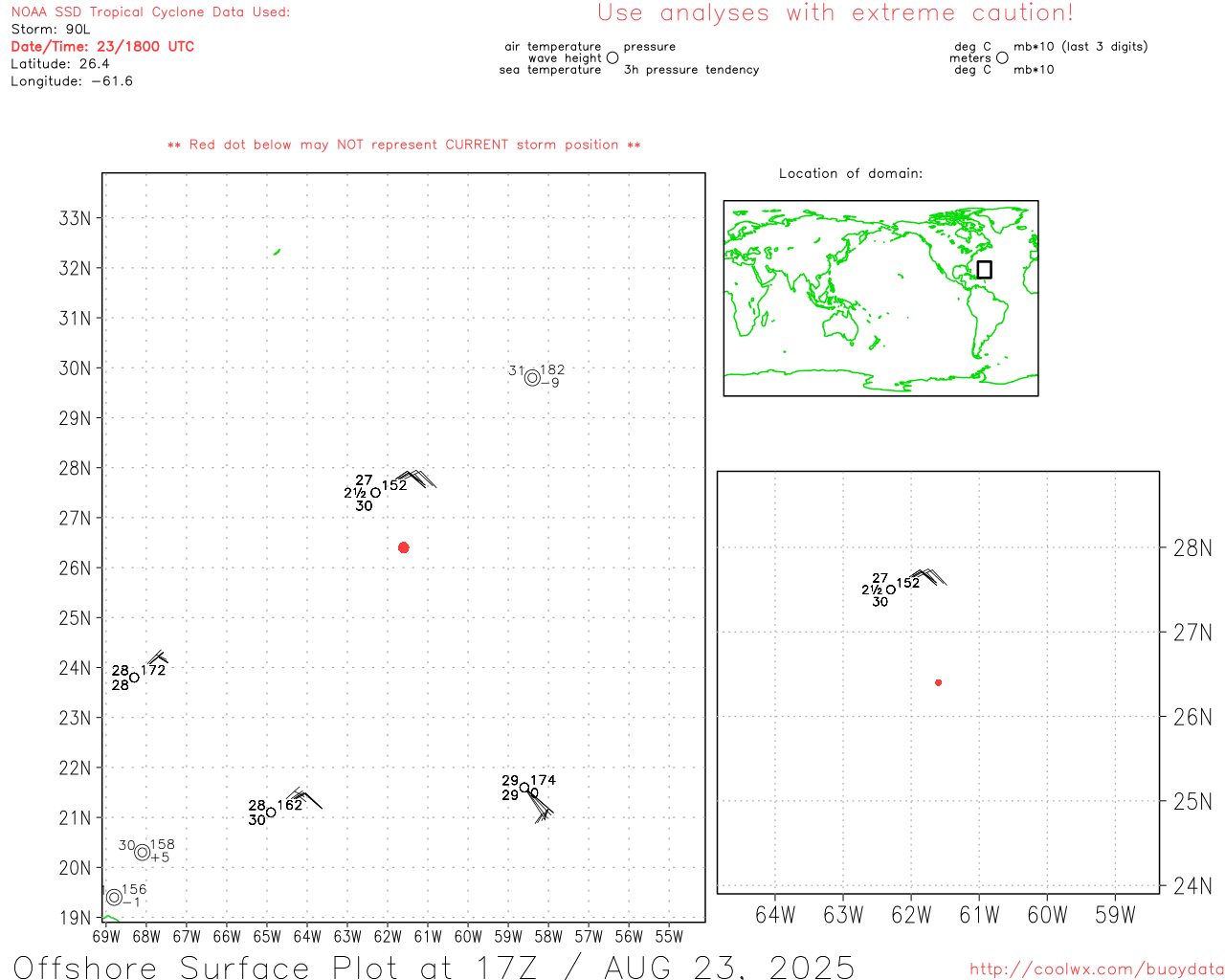Click the 3h pressure tendency legend label
Screen dimensions: 1225x980
691,70
